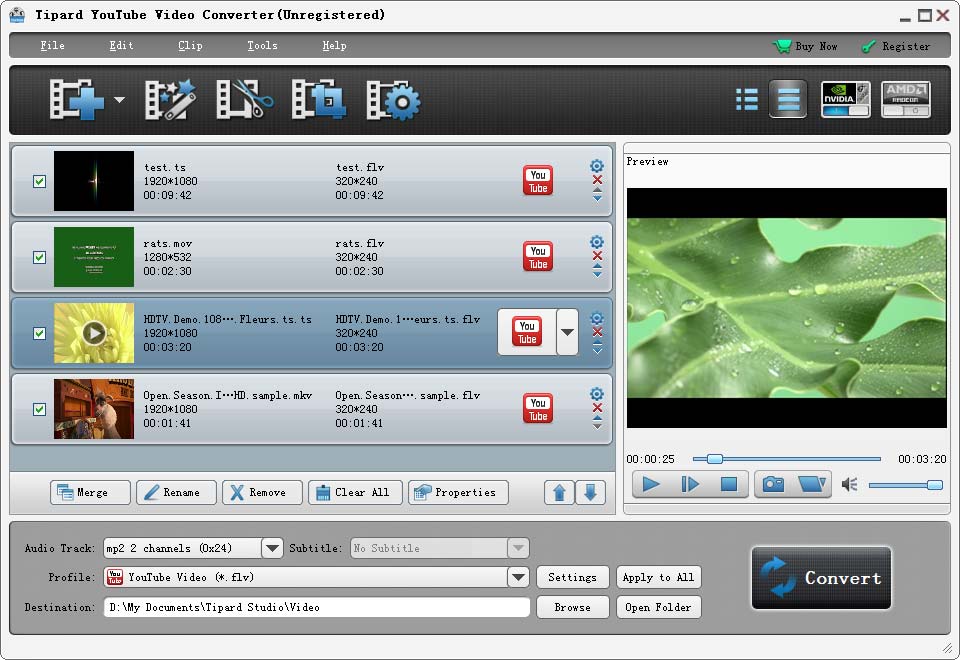The width and height of the screenshot is (960, 660).
Task: Remove rats.mov with red X icon
Action: 597,256
